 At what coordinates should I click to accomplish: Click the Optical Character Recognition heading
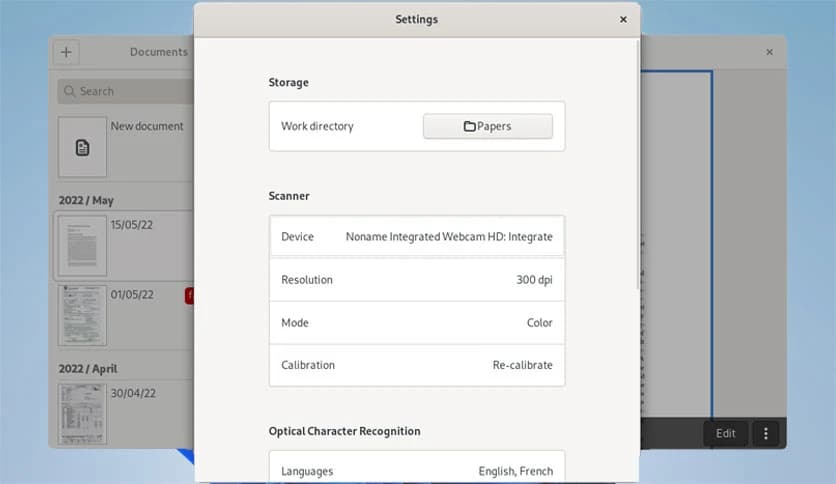click(x=344, y=431)
